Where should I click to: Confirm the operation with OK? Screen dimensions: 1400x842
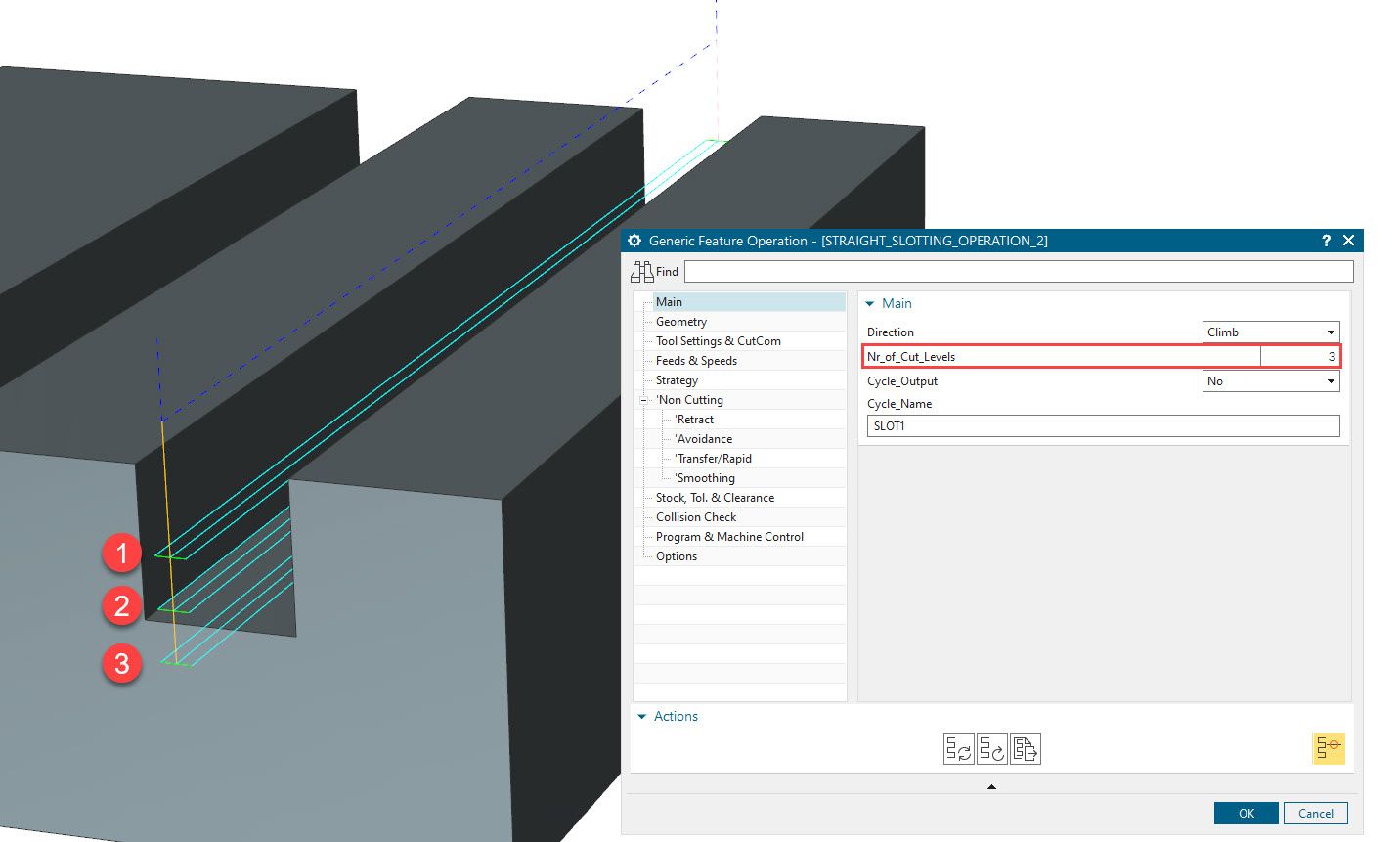[x=1246, y=813]
